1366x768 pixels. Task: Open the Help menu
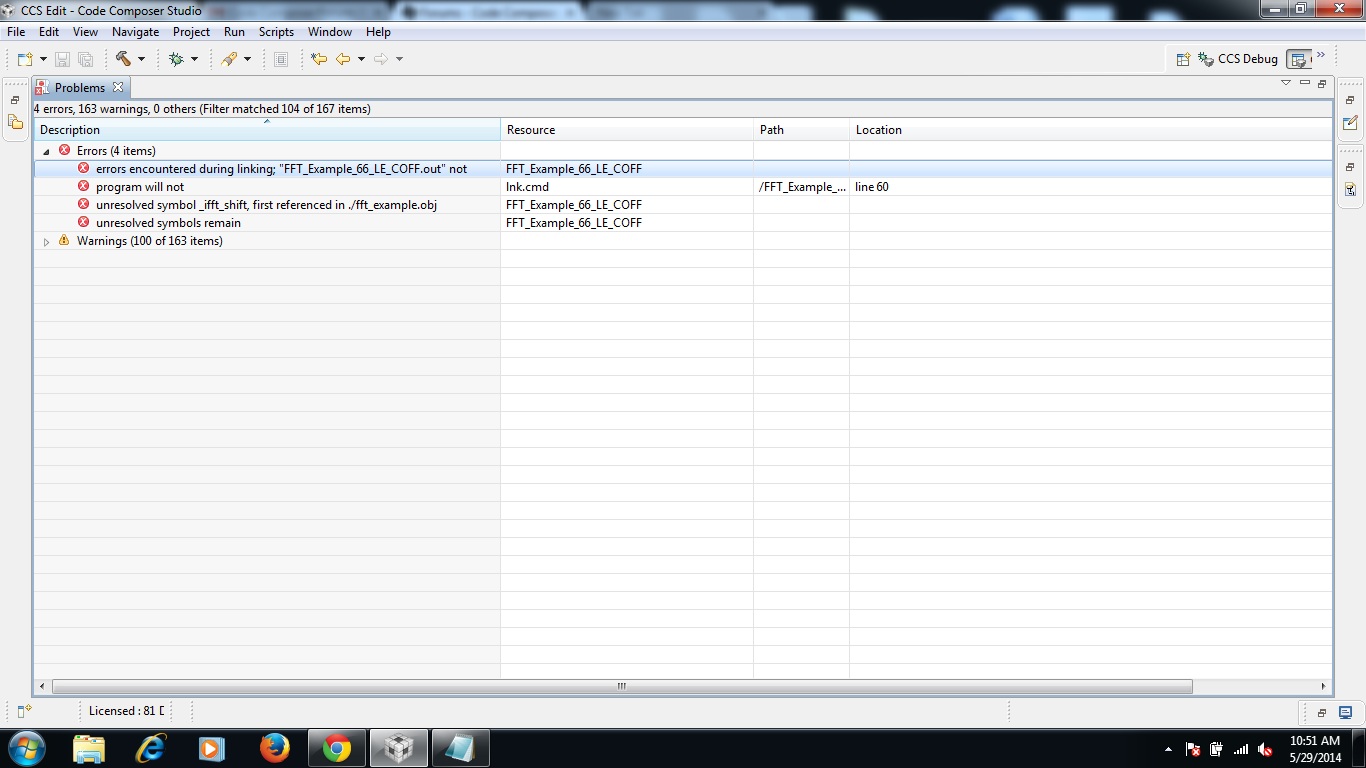pos(378,32)
